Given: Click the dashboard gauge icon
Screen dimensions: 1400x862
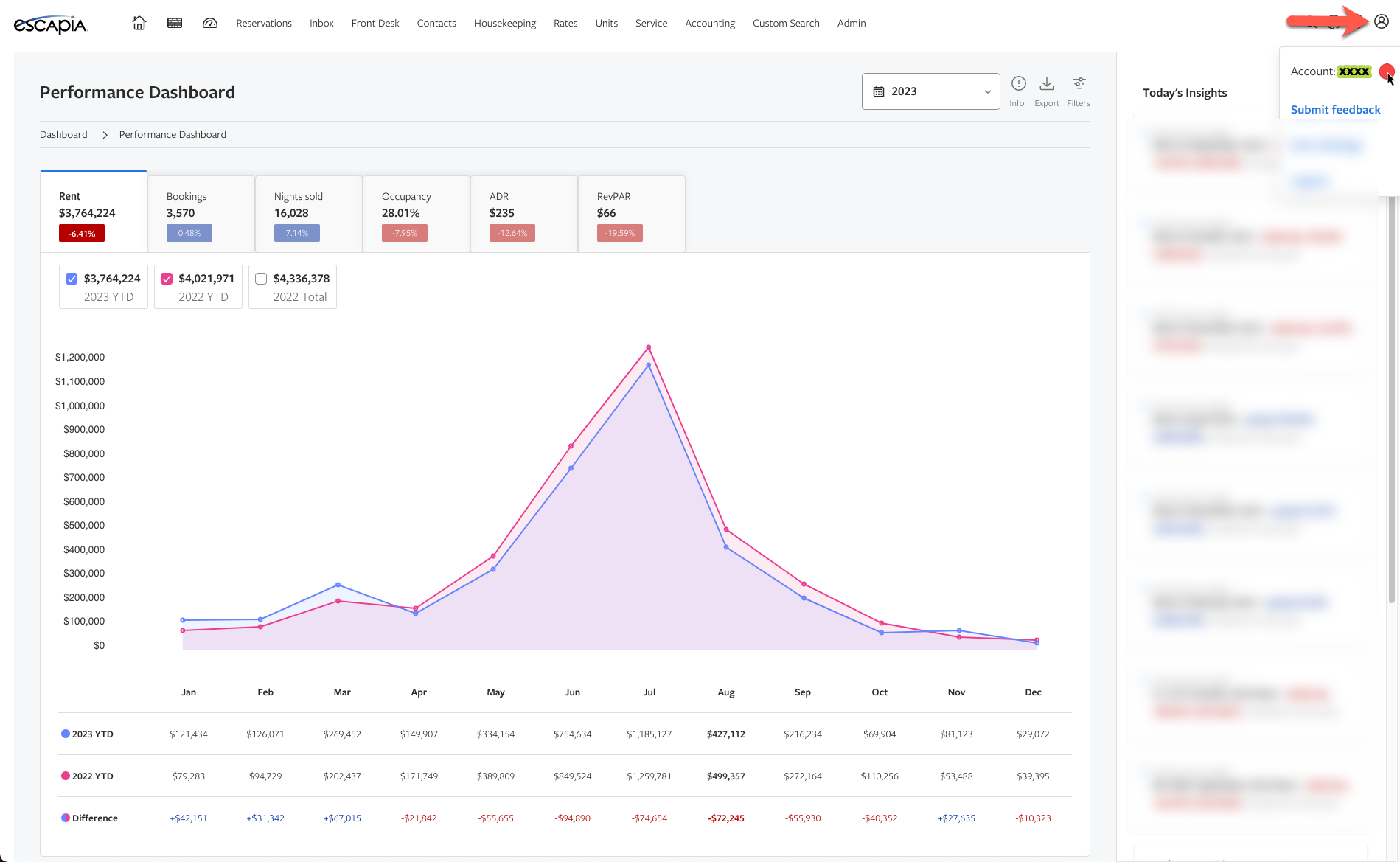Looking at the screenshot, I should [x=210, y=23].
